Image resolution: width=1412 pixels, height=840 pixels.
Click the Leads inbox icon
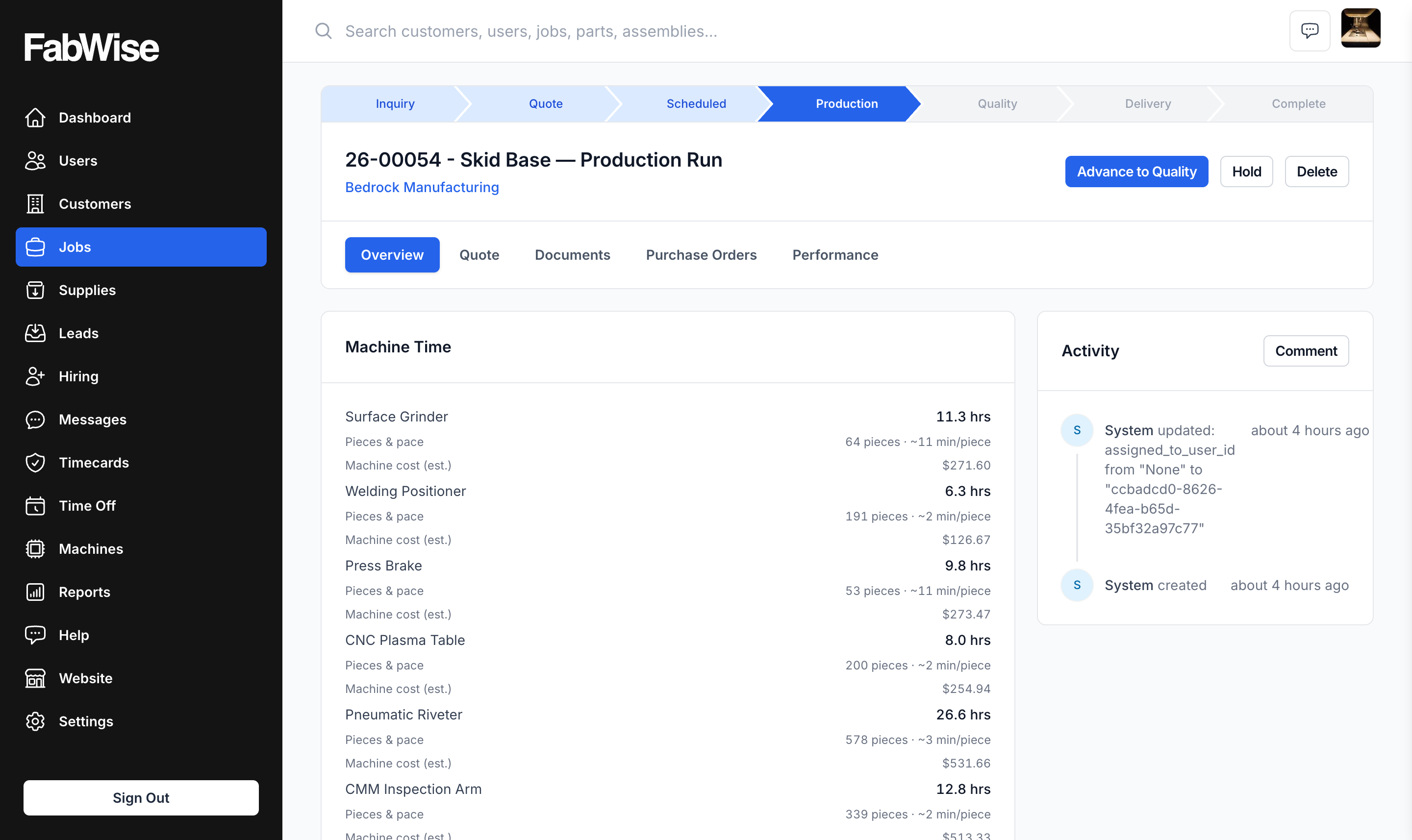pyautogui.click(x=35, y=333)
